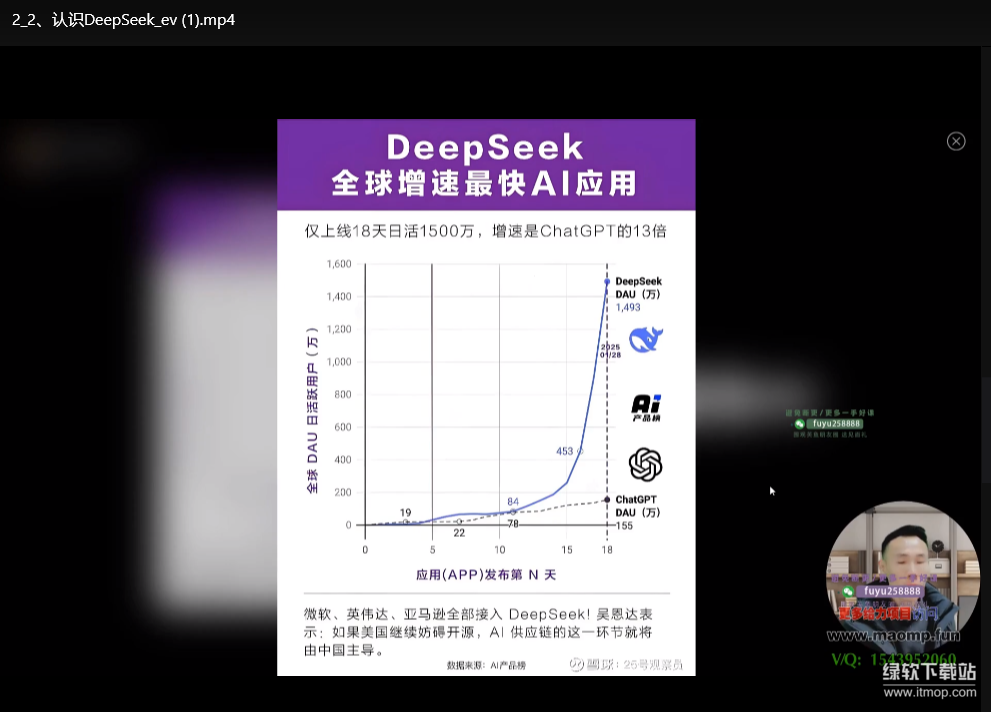The width and height of the screenshot is (991, 712).
Task: Click the x-axis tick label 10
Action: pos(499,550)
